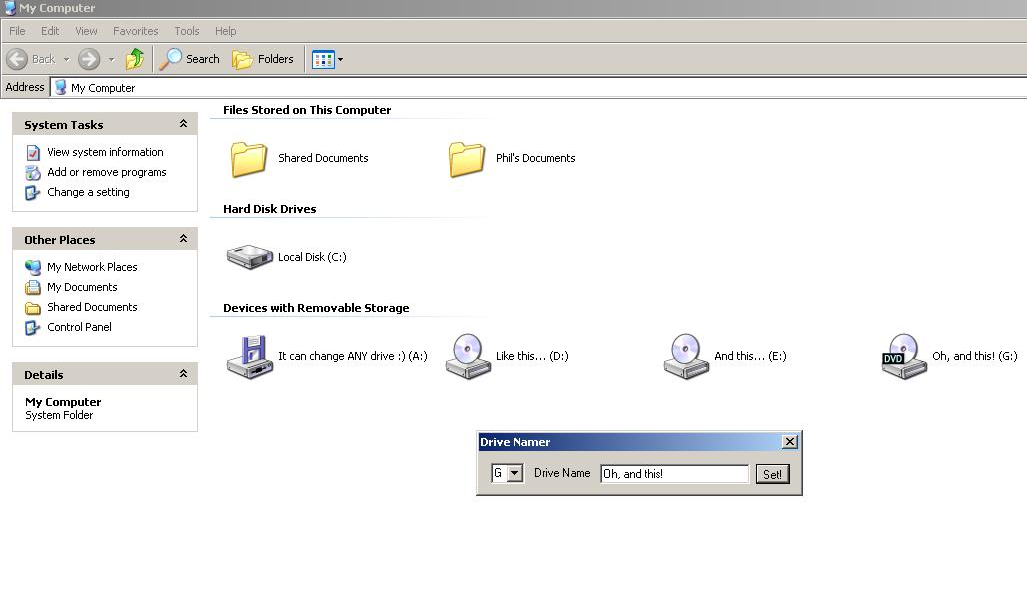Select the Local Disk (C:) drive icon
Viewport: 1027px width, 600px height.
250,257
